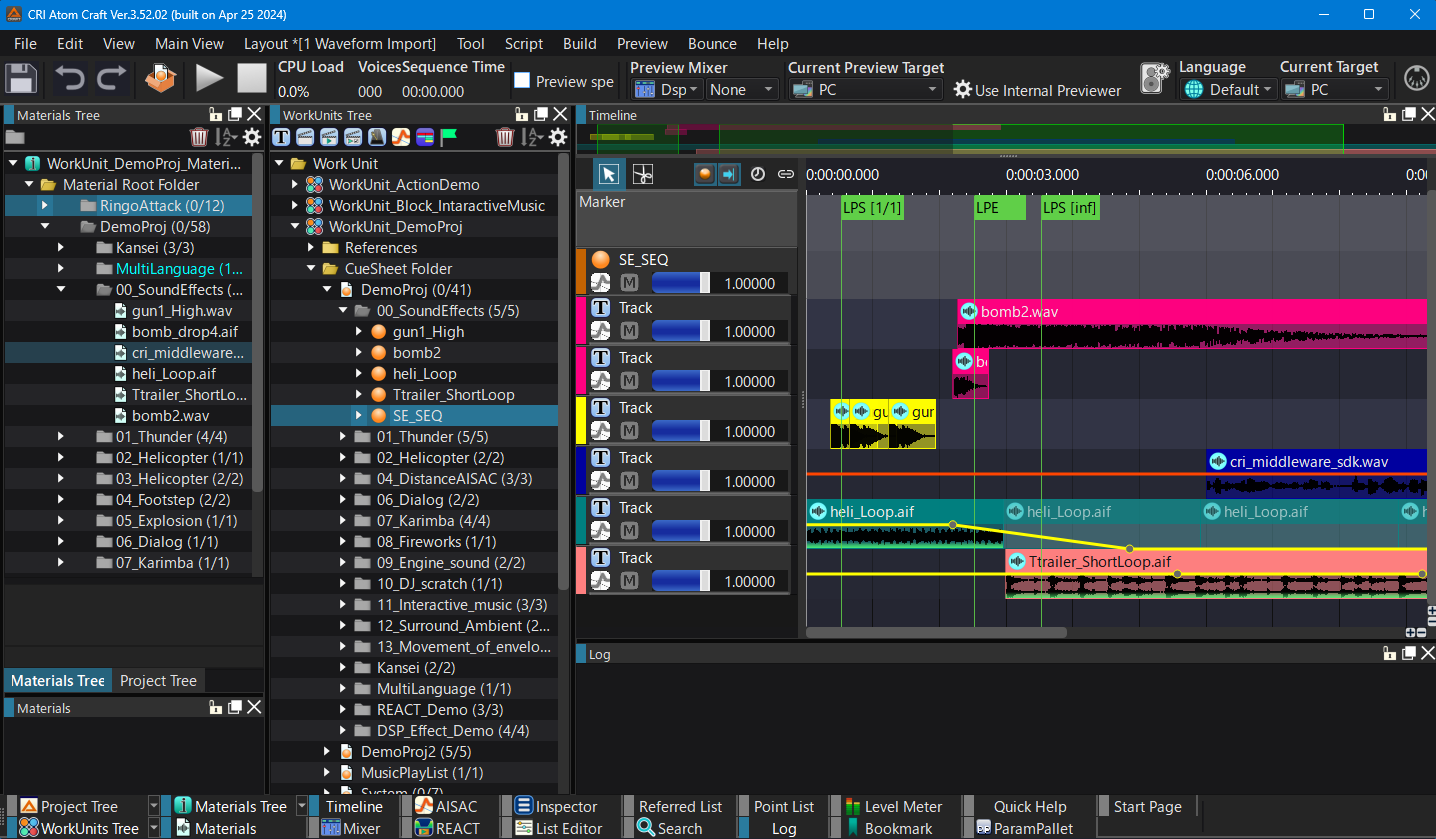Image resolution: width=1436 pixels, height=839 pixels.
Task: Open the Language Default dropdown
Action: pyautogui.click(x=1227, y=89)
